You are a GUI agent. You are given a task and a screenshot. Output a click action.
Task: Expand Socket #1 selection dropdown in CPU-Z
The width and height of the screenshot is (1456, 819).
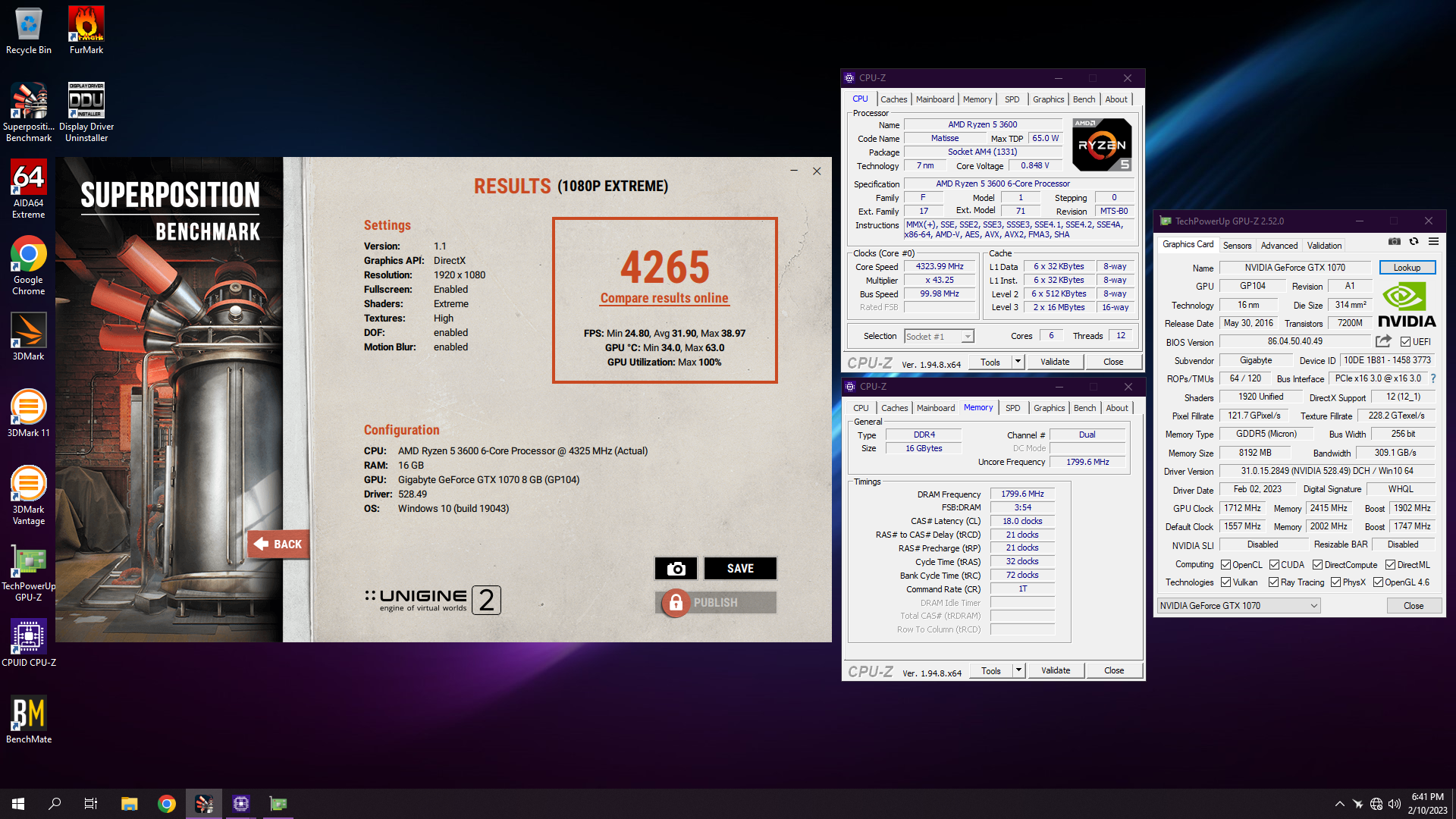pos(968,337)
